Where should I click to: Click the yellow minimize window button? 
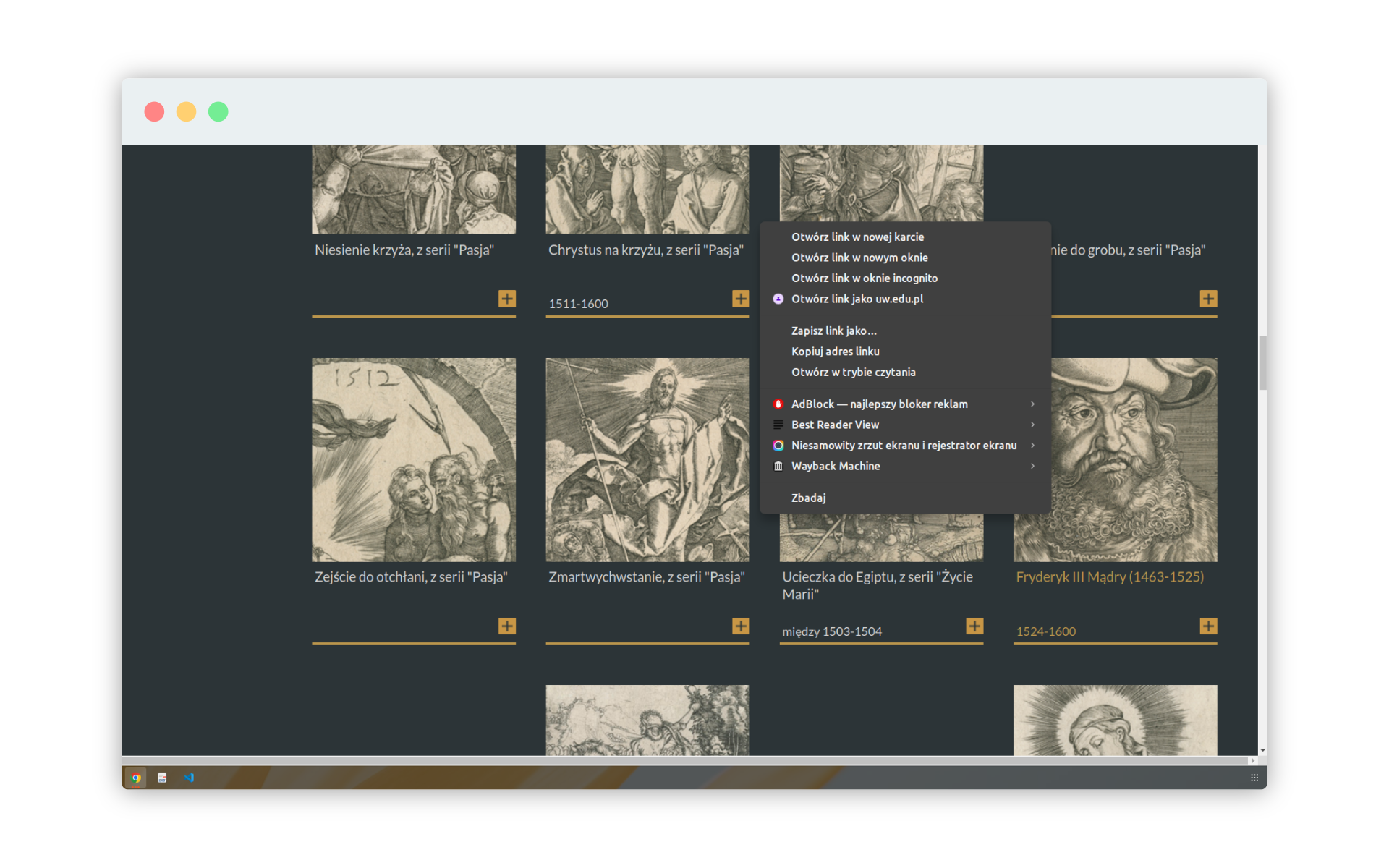[x=186, y=111]
